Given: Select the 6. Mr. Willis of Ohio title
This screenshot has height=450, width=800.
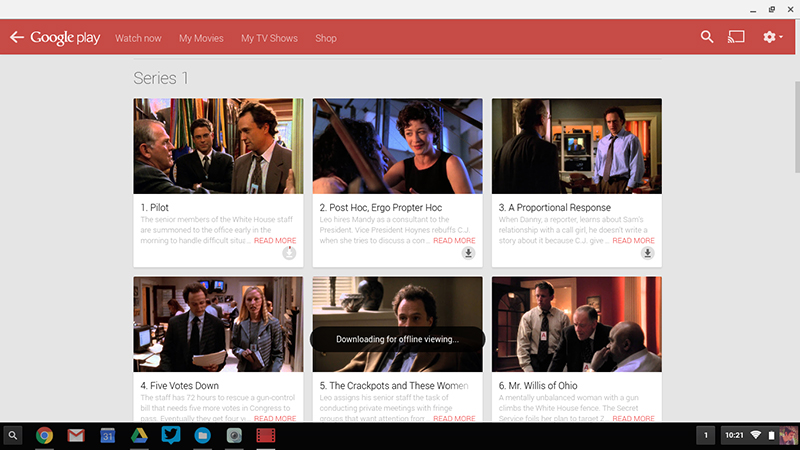Looking at the screenshot, I should click(x=538, y=386).
